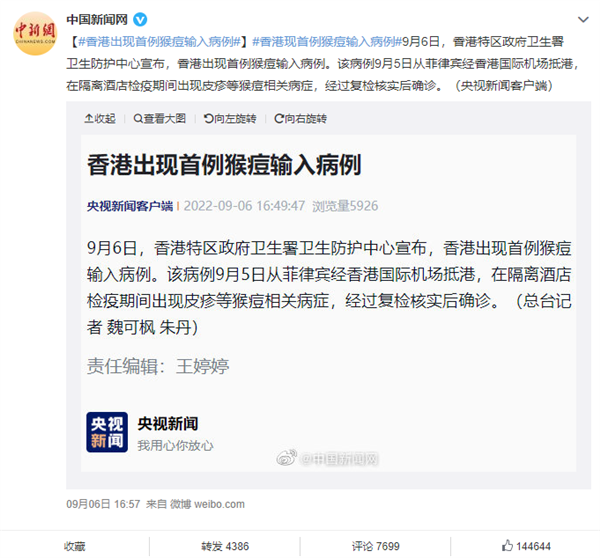
Task: Click the blue verified badge icon
Action: (140, 20)
